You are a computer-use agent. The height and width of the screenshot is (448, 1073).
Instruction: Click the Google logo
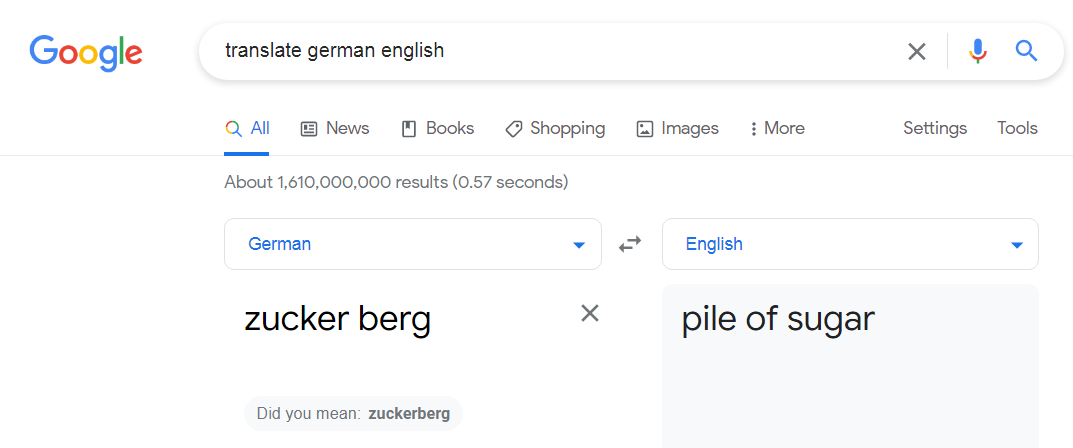pos(86,54)
